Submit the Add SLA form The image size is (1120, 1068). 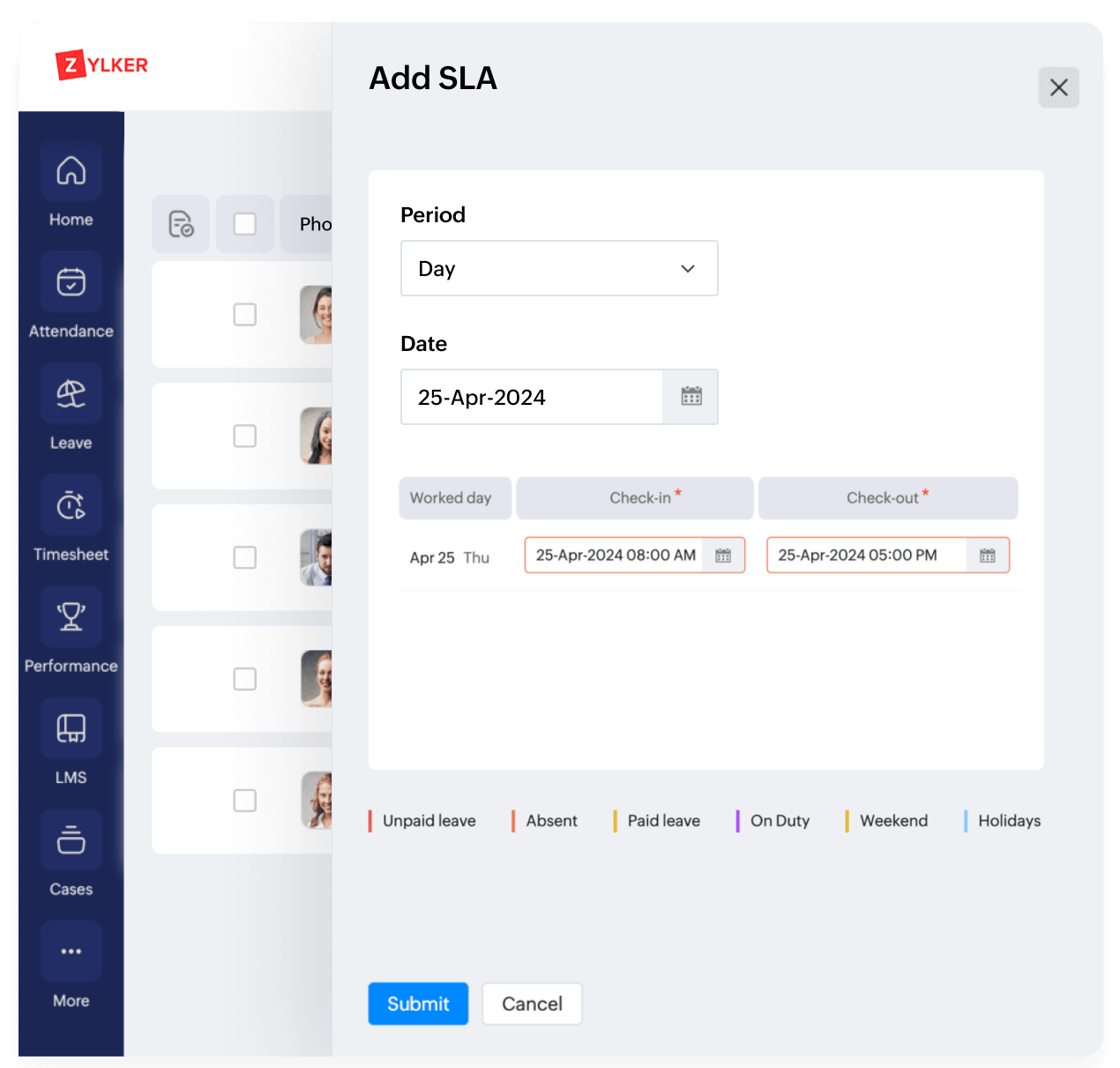tap(418, 1004)
